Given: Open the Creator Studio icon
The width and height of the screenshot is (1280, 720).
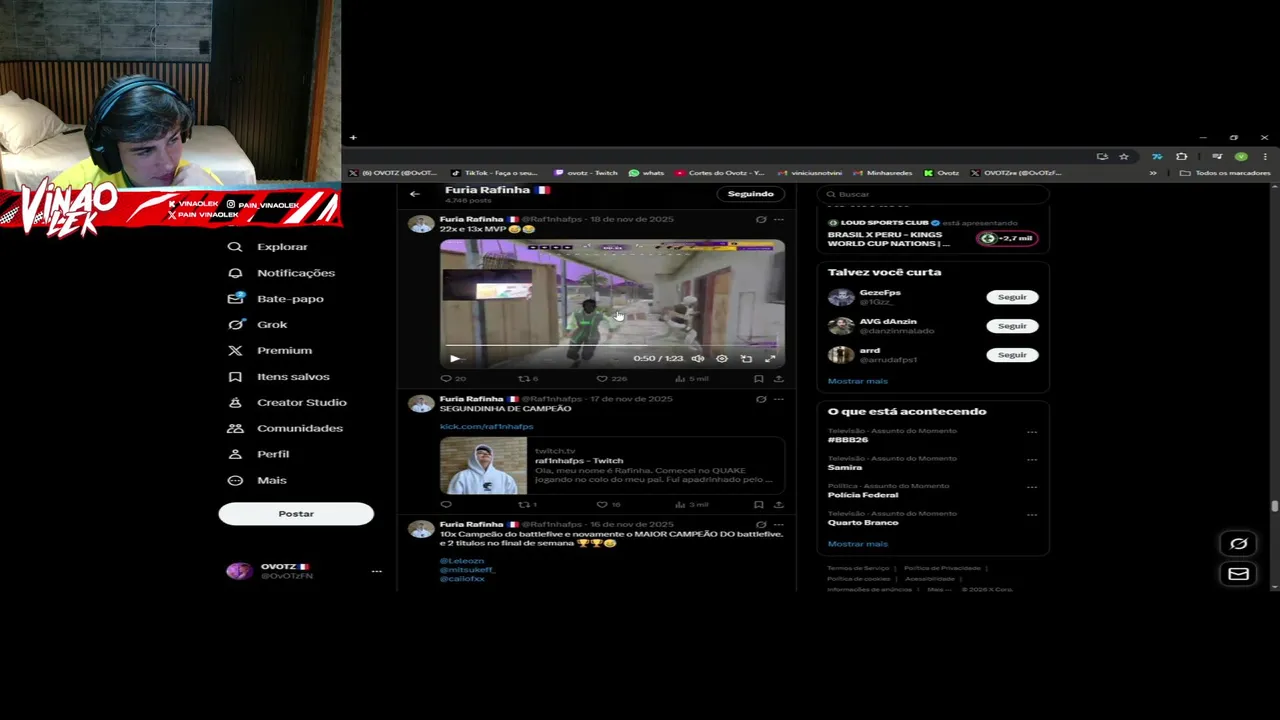Looking at the screenshot, I should click(x=235, y=403).
